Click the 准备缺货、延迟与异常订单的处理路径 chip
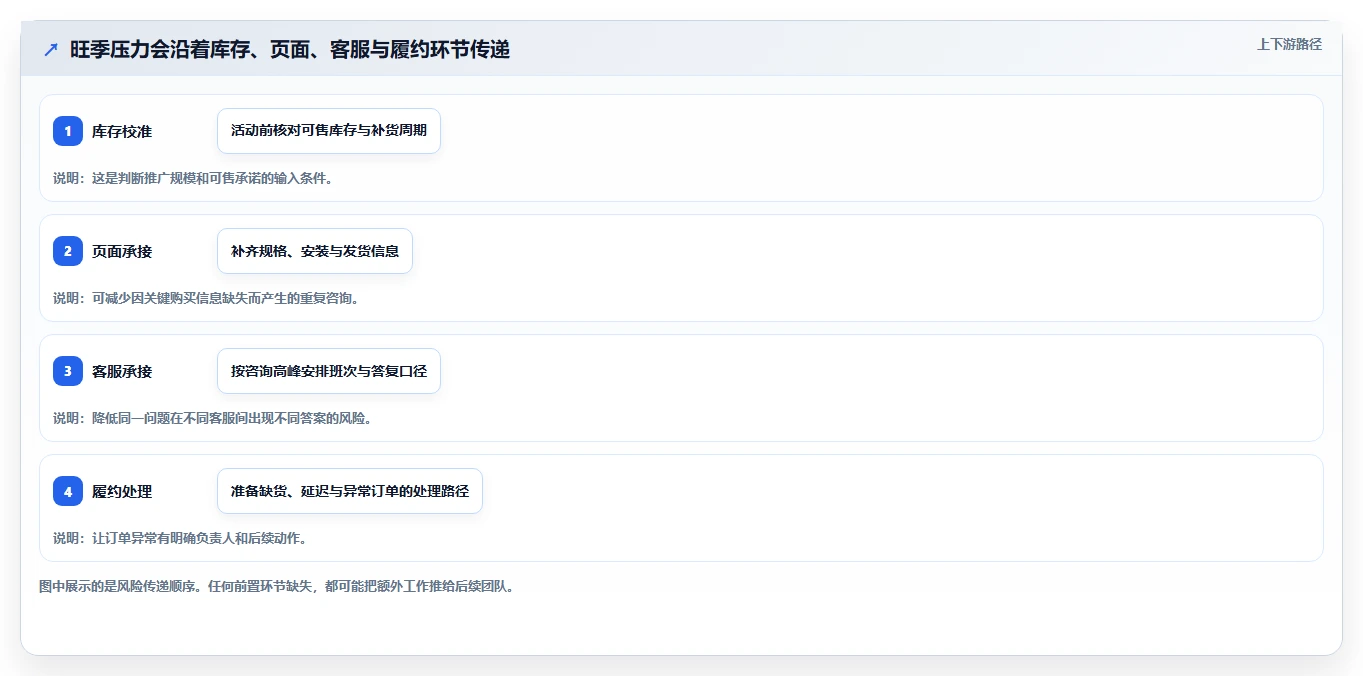Viewport: 1363px width, 676px height. (350, 491)
